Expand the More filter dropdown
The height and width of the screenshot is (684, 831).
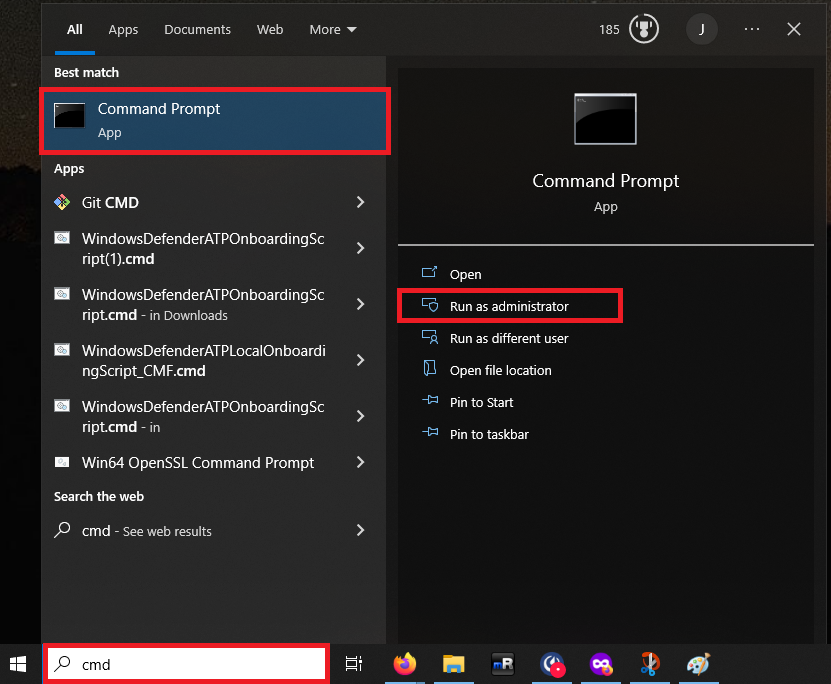(333, 30)
